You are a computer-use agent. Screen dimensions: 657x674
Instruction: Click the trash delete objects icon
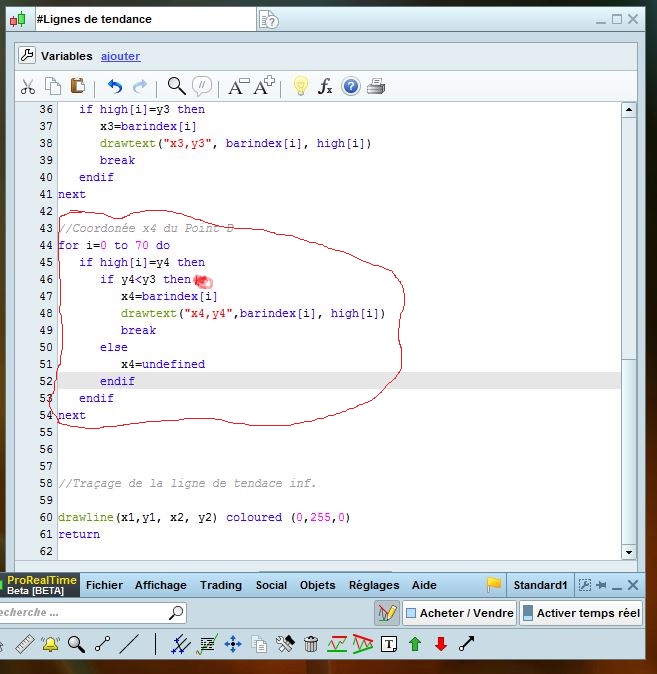point(311,645)
